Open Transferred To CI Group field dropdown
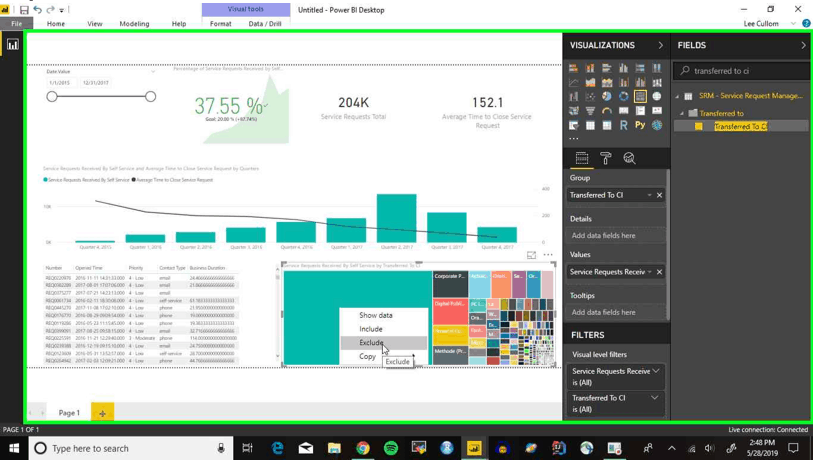 pyautogui.click(x=649, y=195)
